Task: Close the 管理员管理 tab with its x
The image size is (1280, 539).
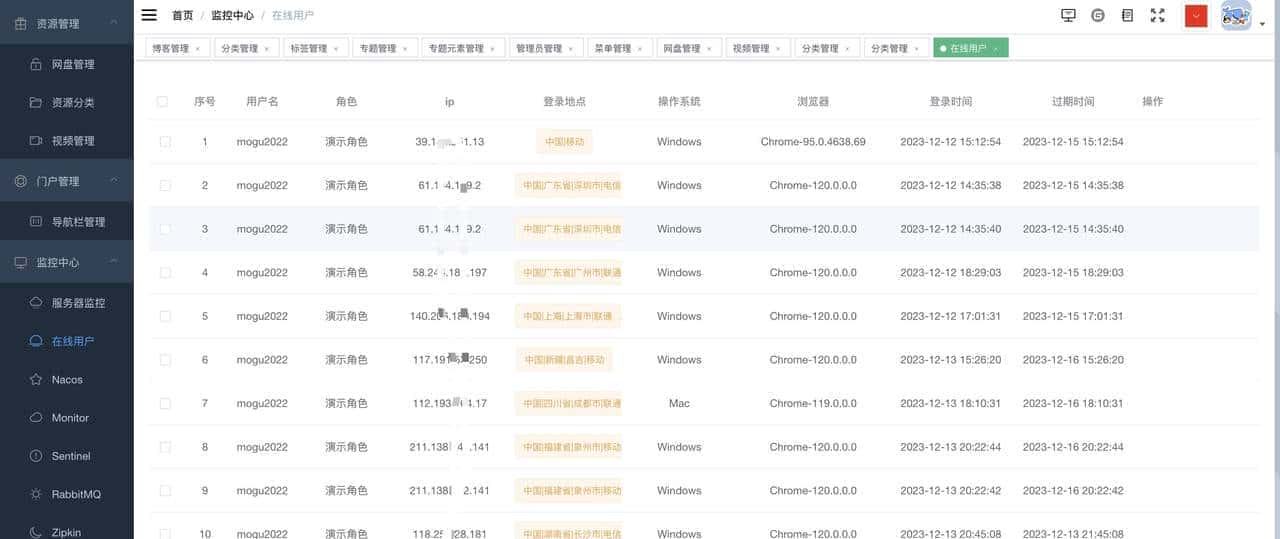Action: coord(571,48)
